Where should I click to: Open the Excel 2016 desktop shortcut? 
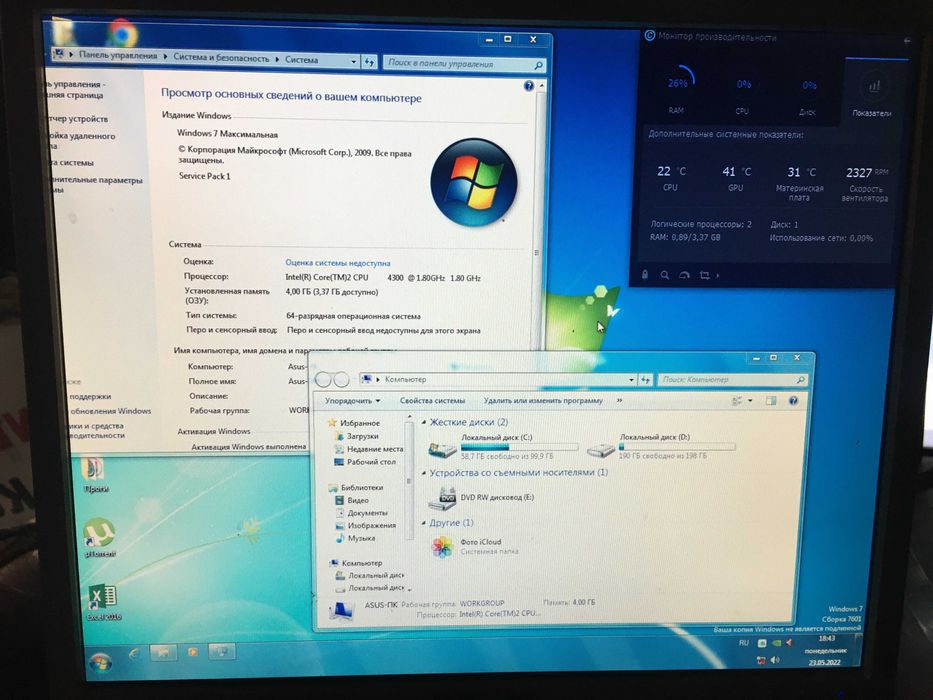(104, 602)
